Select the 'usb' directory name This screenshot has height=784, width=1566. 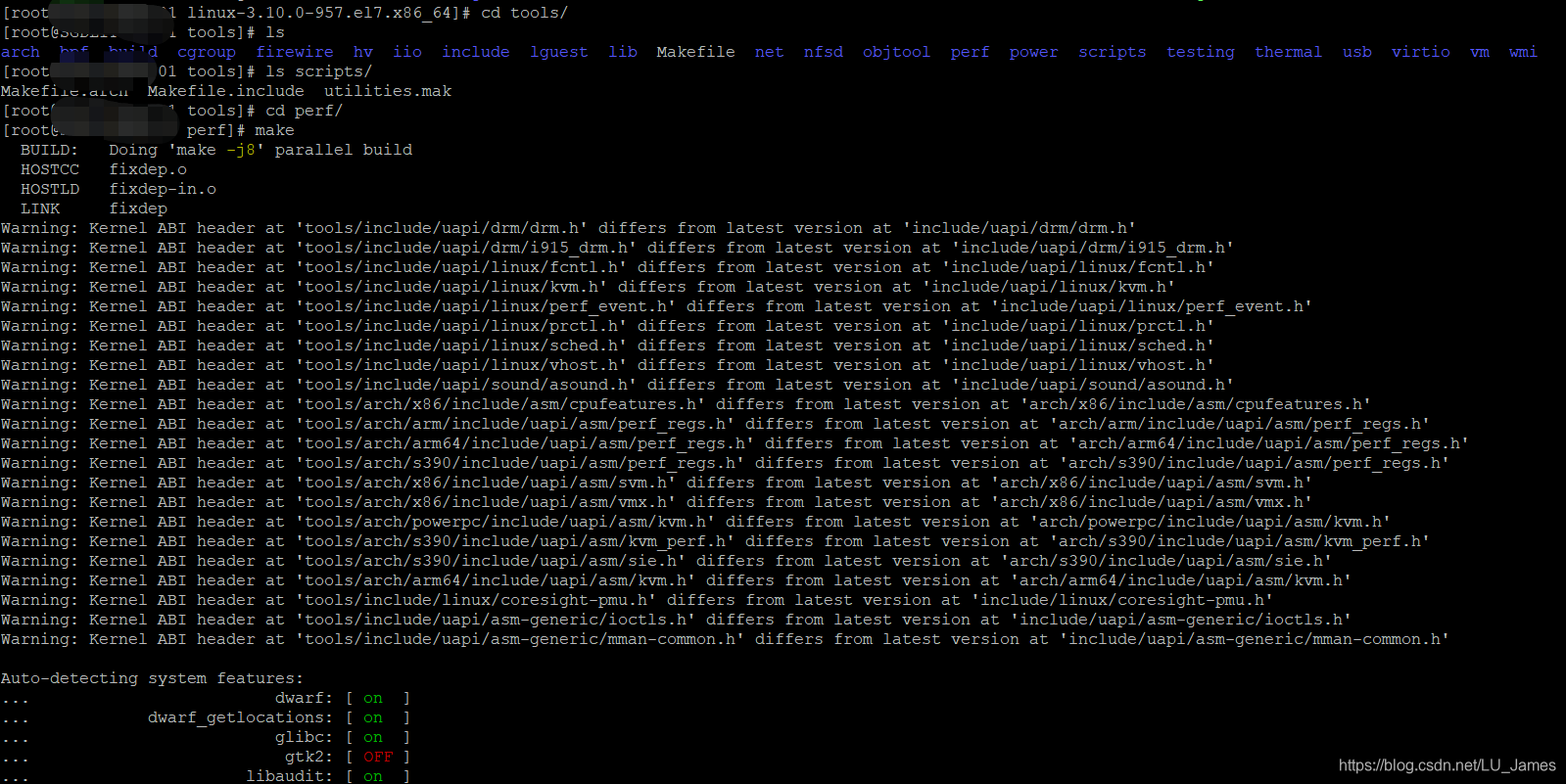1357,52
